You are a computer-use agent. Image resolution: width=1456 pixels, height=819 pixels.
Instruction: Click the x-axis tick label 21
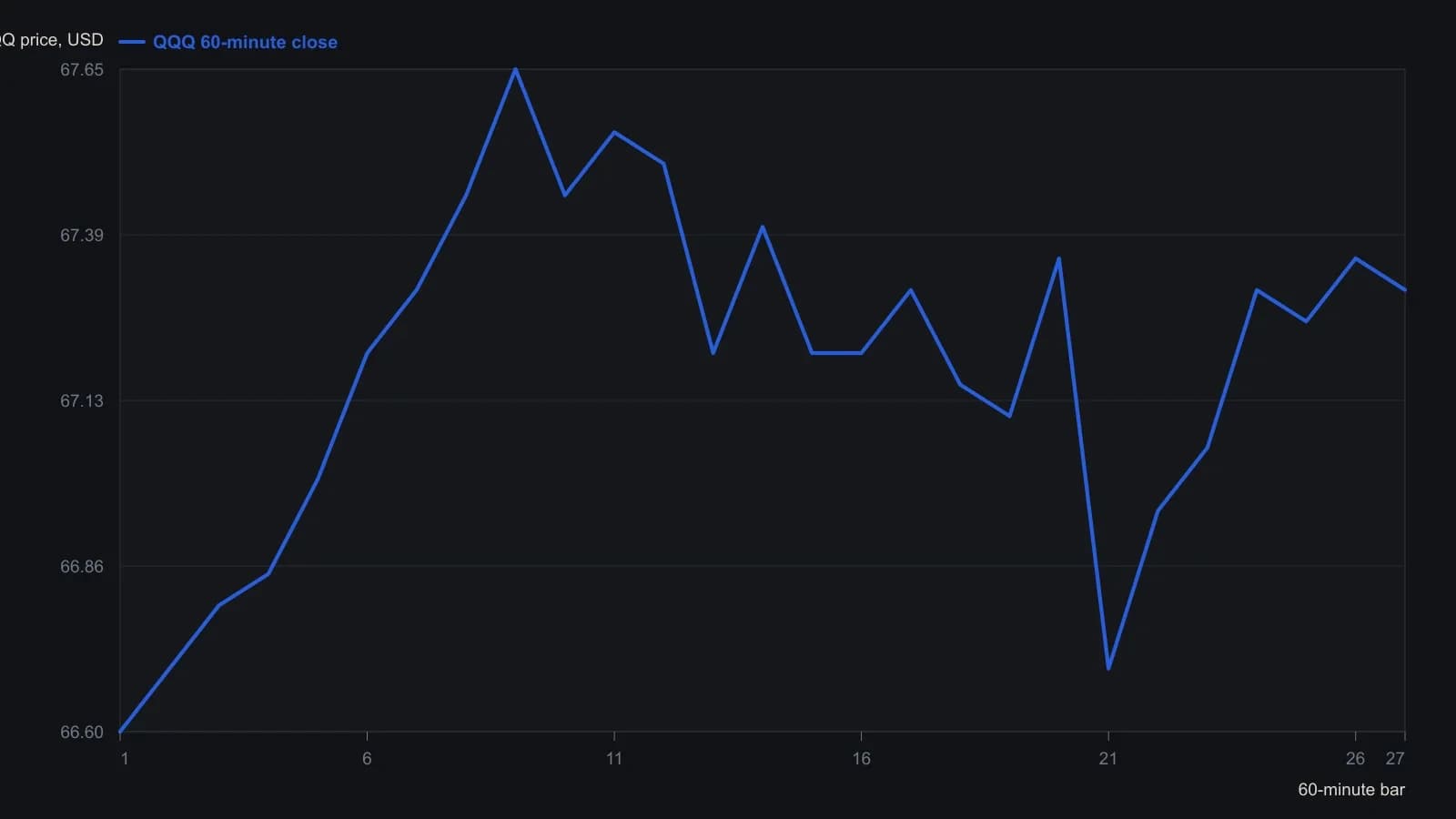[x=1107, y=759]
